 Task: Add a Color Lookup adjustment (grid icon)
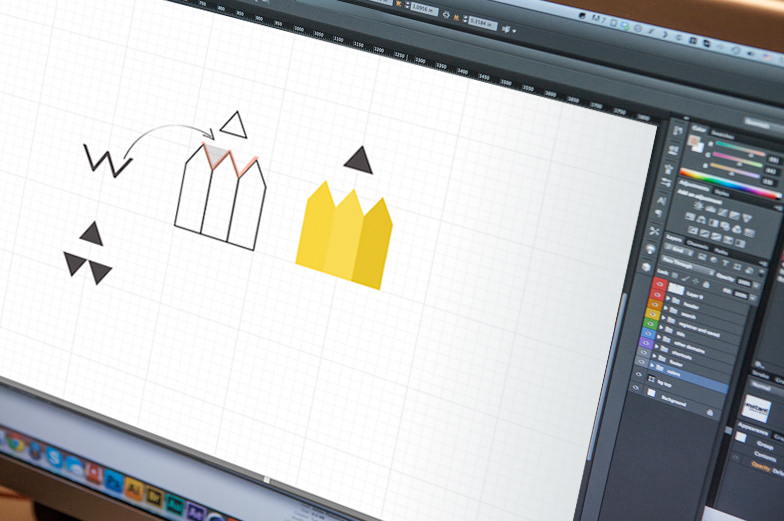click(x=749, y=232)
